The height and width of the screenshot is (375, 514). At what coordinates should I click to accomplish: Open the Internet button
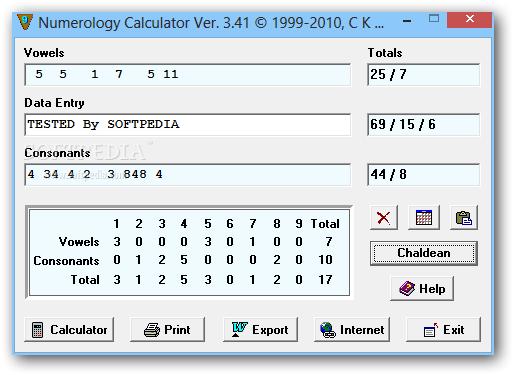(x=352, y=330)
